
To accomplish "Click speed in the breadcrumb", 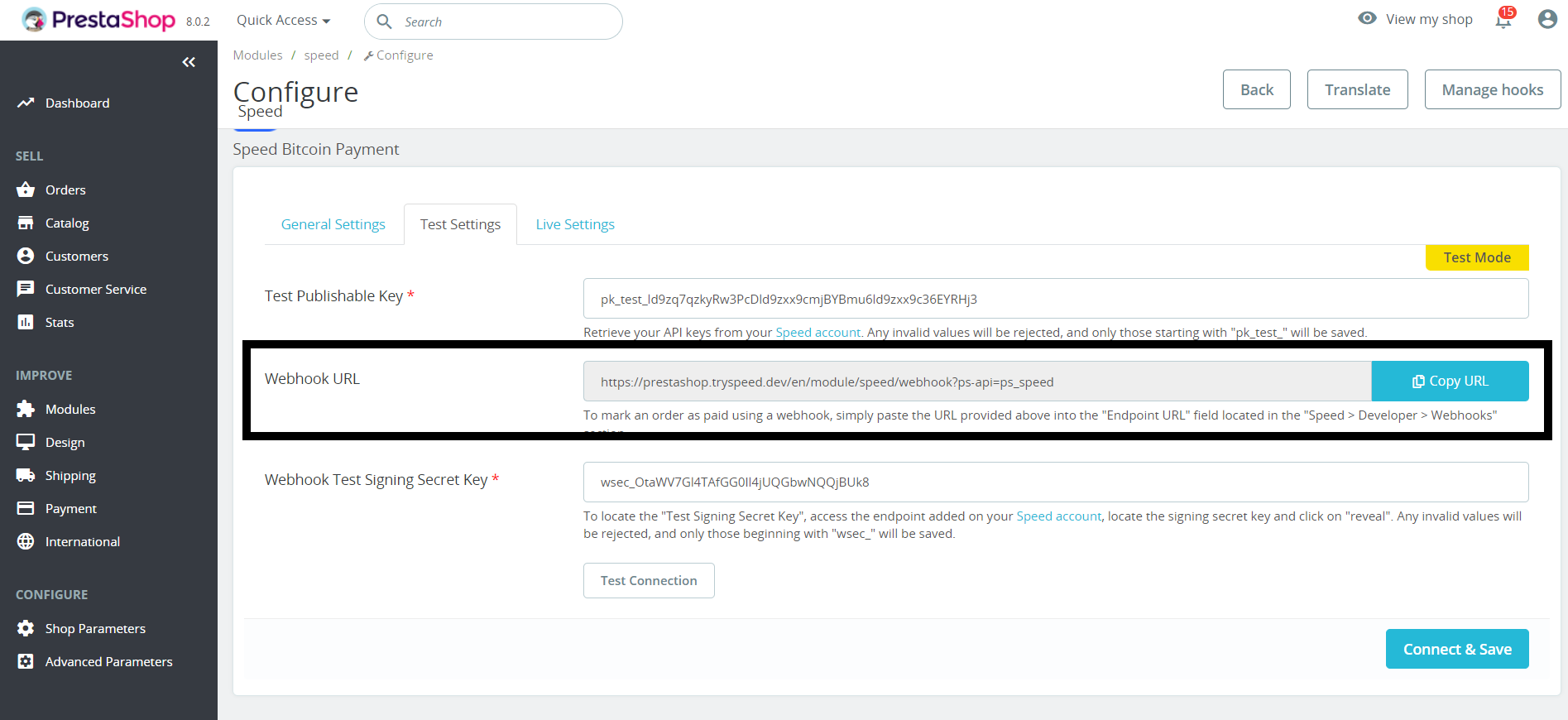I will coord(321,55).
